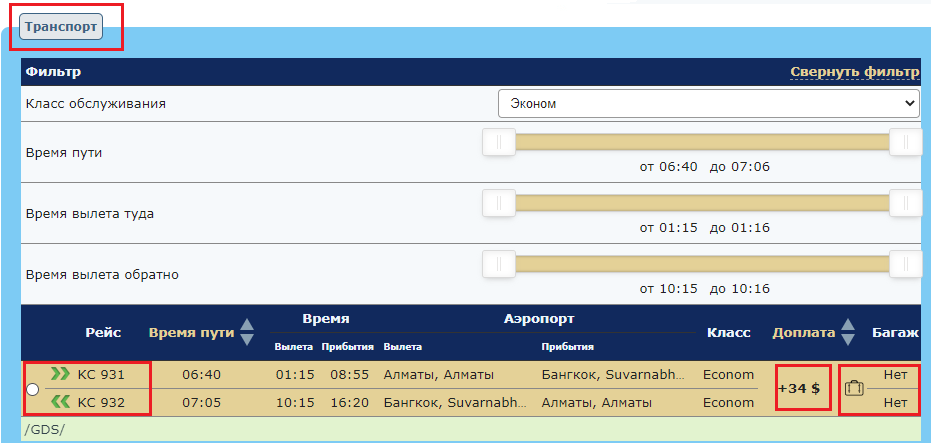Collapse the filter via Свернуть фильтр link
Image resolution: width=931 pixels, height=443 pixels.
854,72
